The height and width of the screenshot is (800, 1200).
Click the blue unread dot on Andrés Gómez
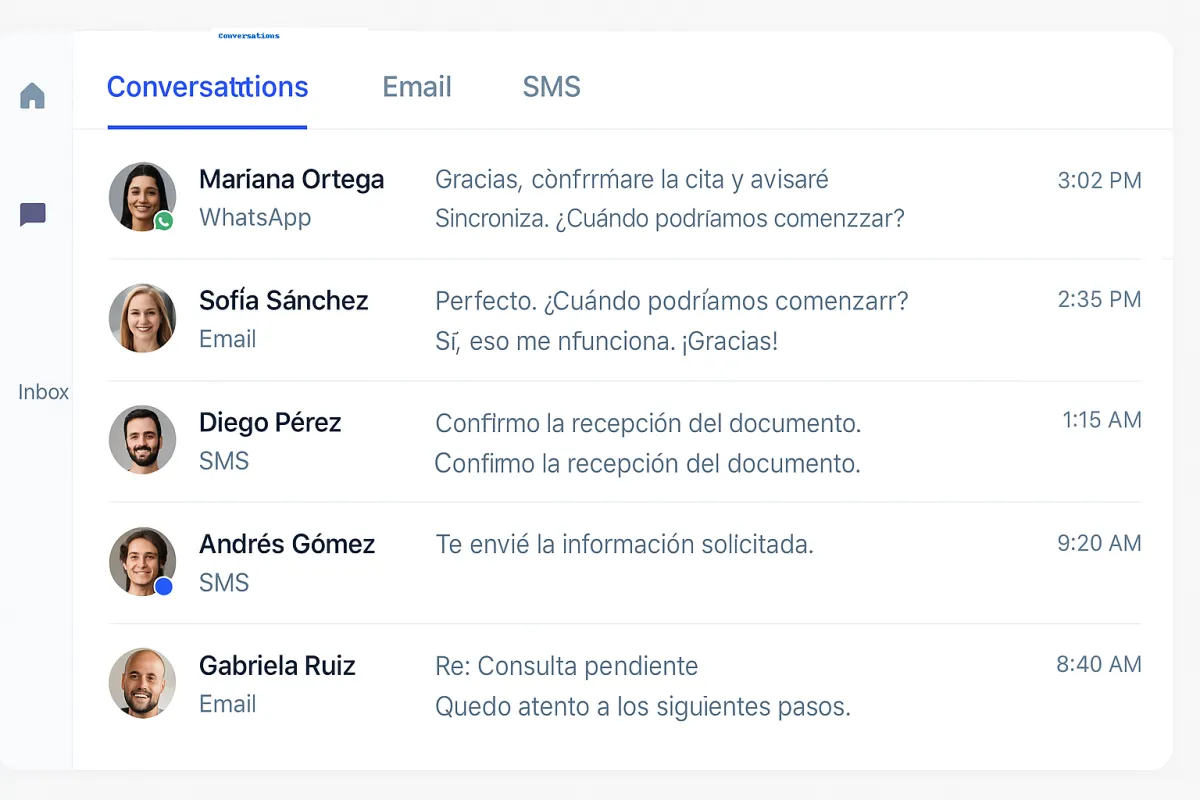coord(164,587)
